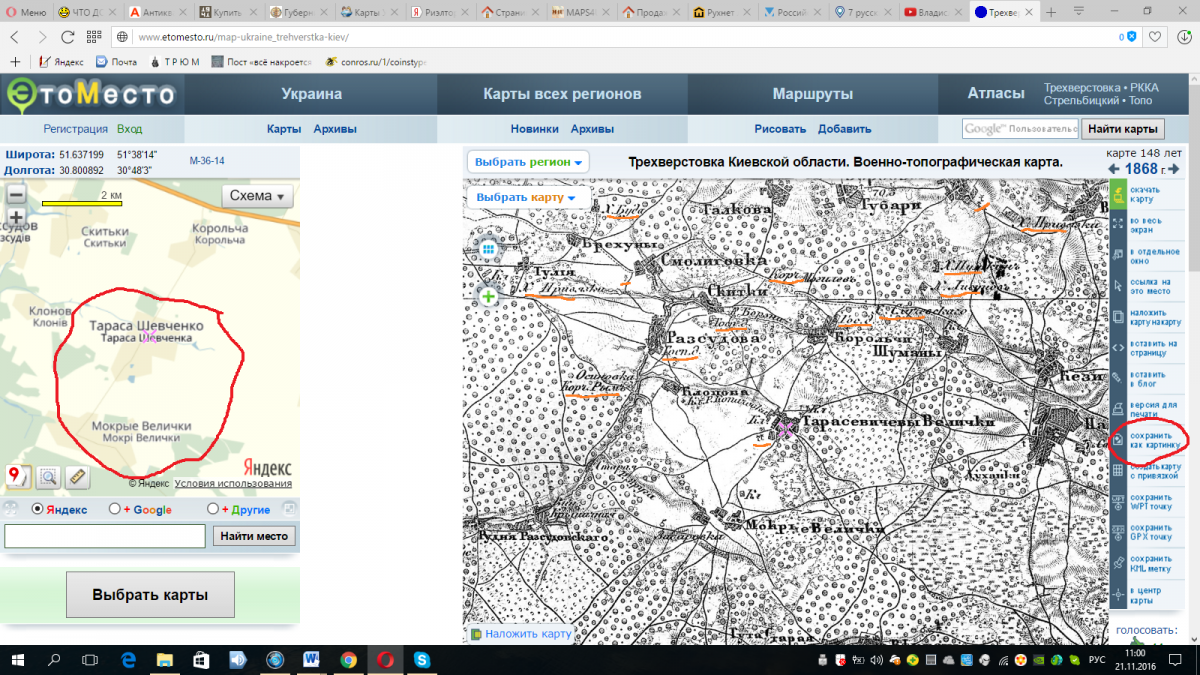Click the download map icon in right sidebar
The height and width of the screenshot is (675, 1200).
[1118, 195]
